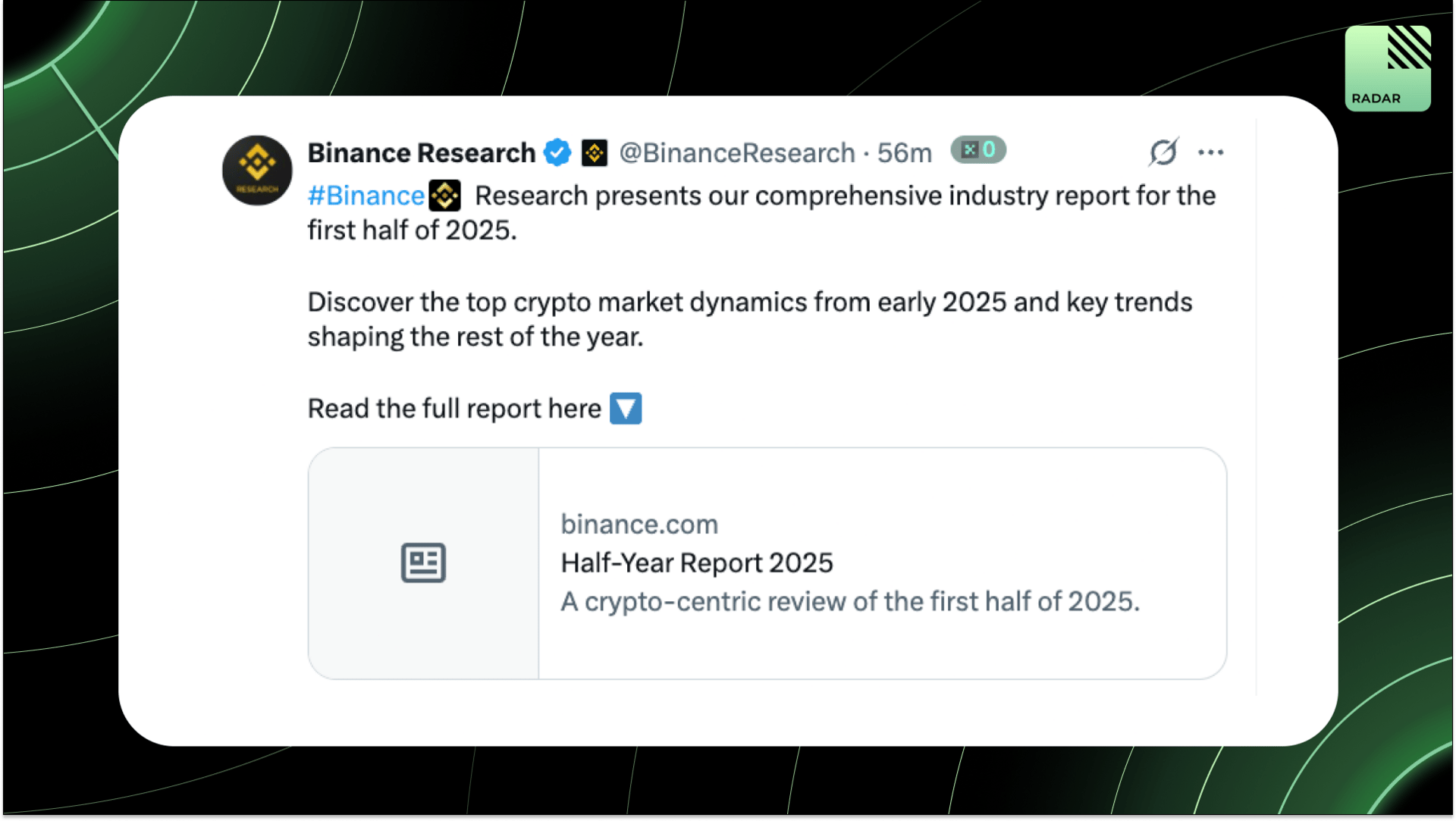Click the blue verified checkmark badge
The image size is (1456, 821).
557,153
